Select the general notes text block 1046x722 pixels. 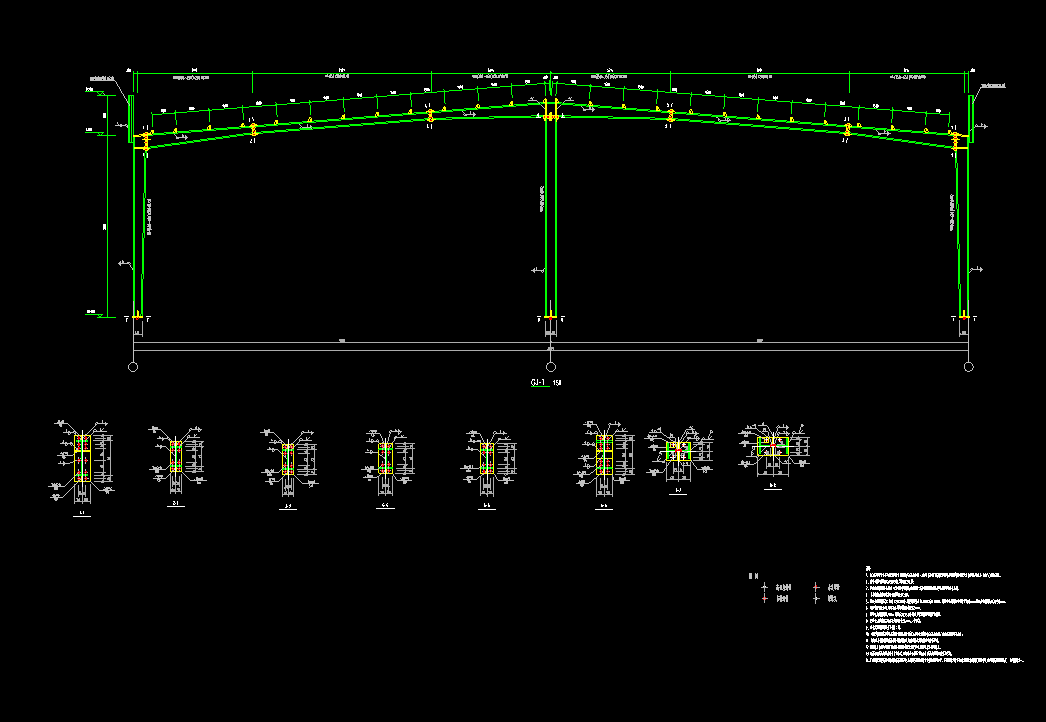(x=944, y=615)
